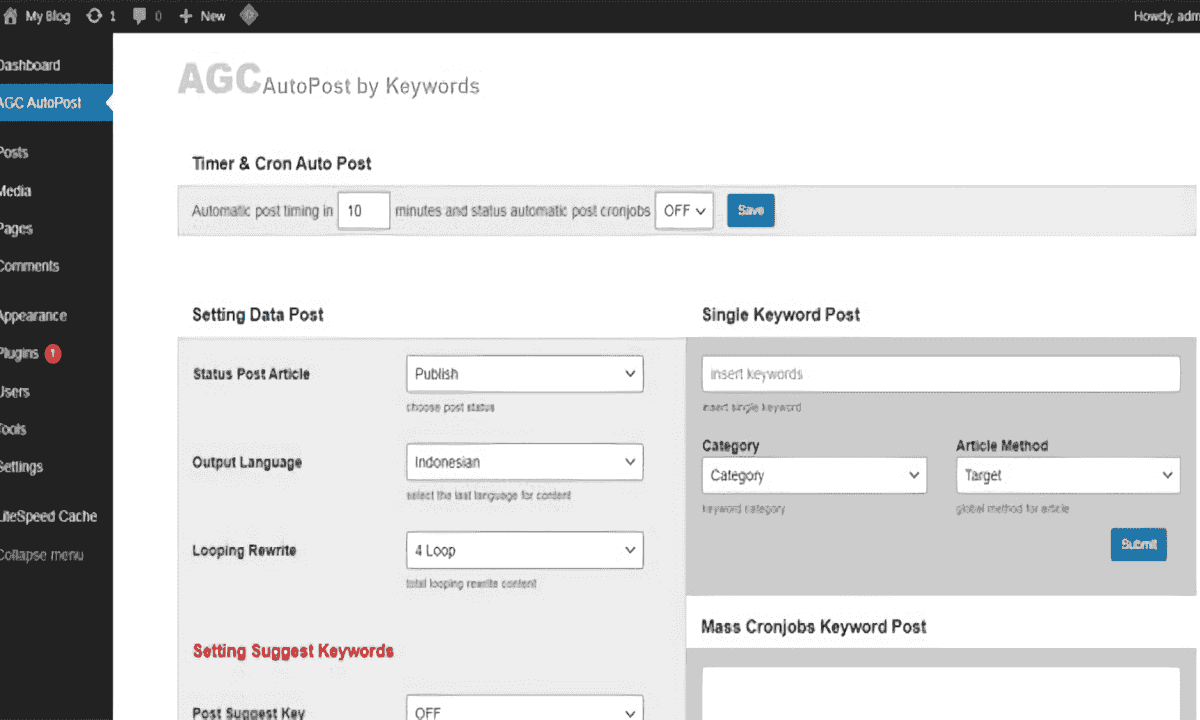
Task: Click the automatic post timing minutes field
Action: point(363,211)
